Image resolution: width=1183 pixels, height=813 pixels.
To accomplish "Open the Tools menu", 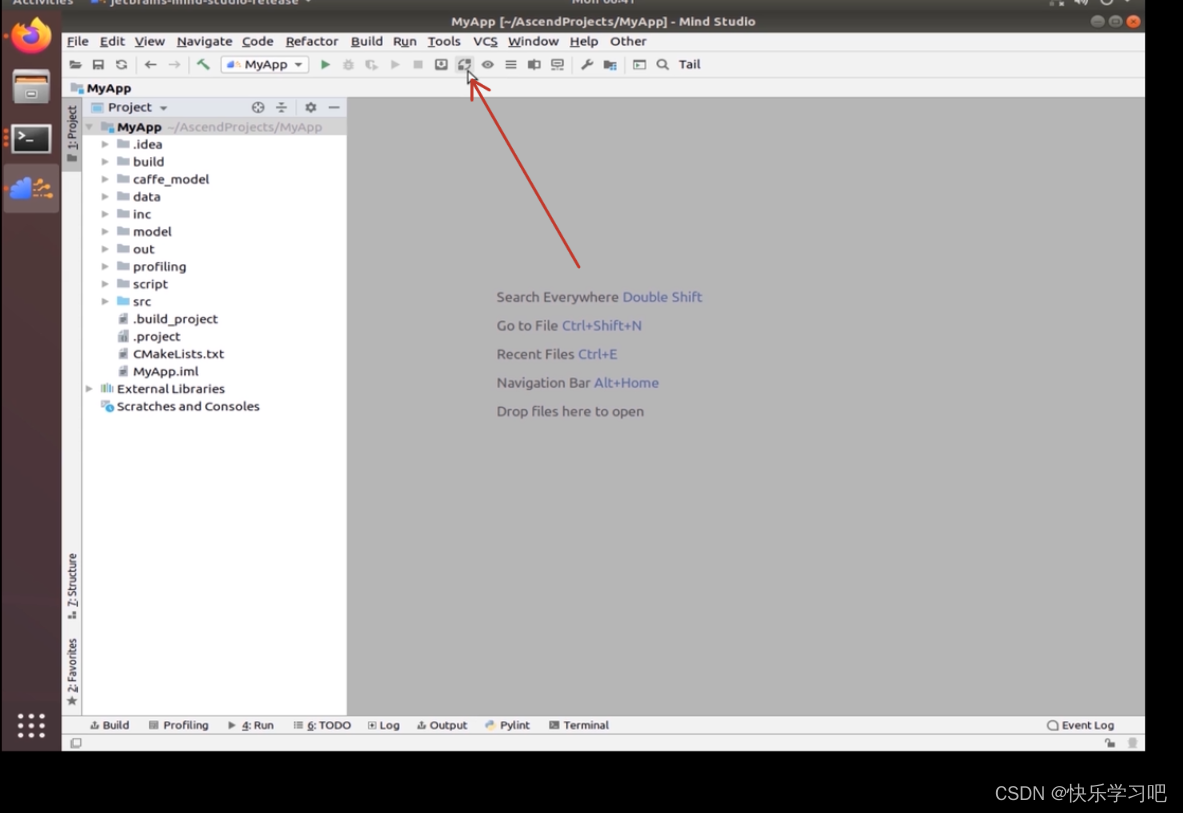I will [443, 41].
